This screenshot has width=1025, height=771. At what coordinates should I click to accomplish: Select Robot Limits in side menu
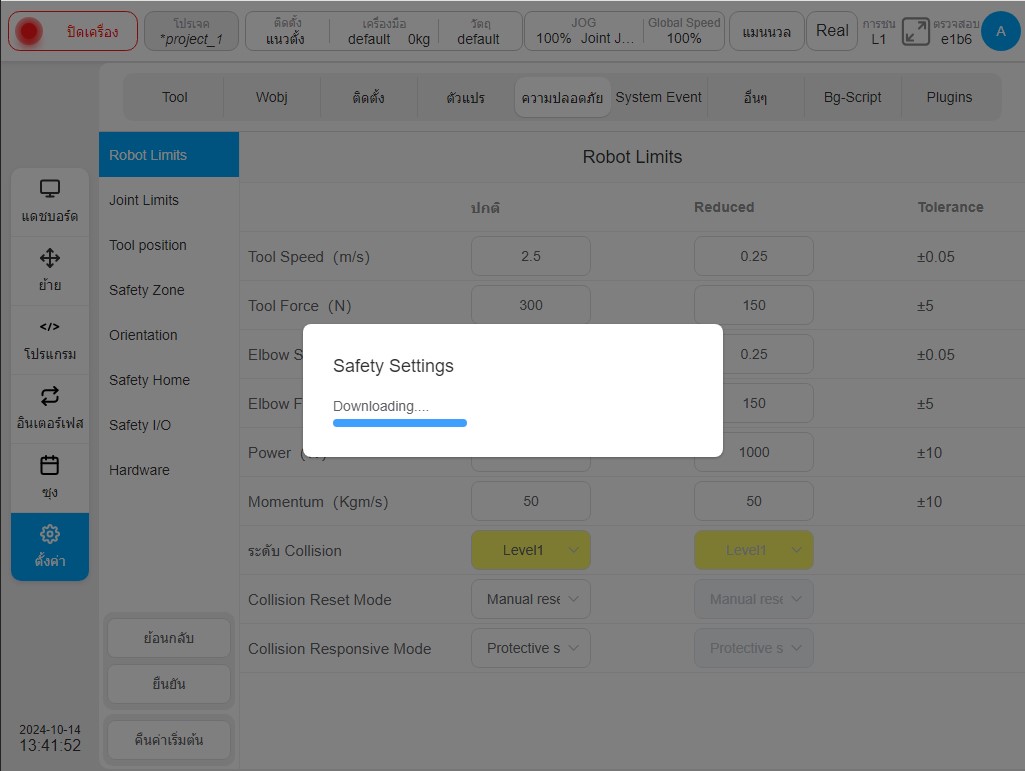click(169, 155)
